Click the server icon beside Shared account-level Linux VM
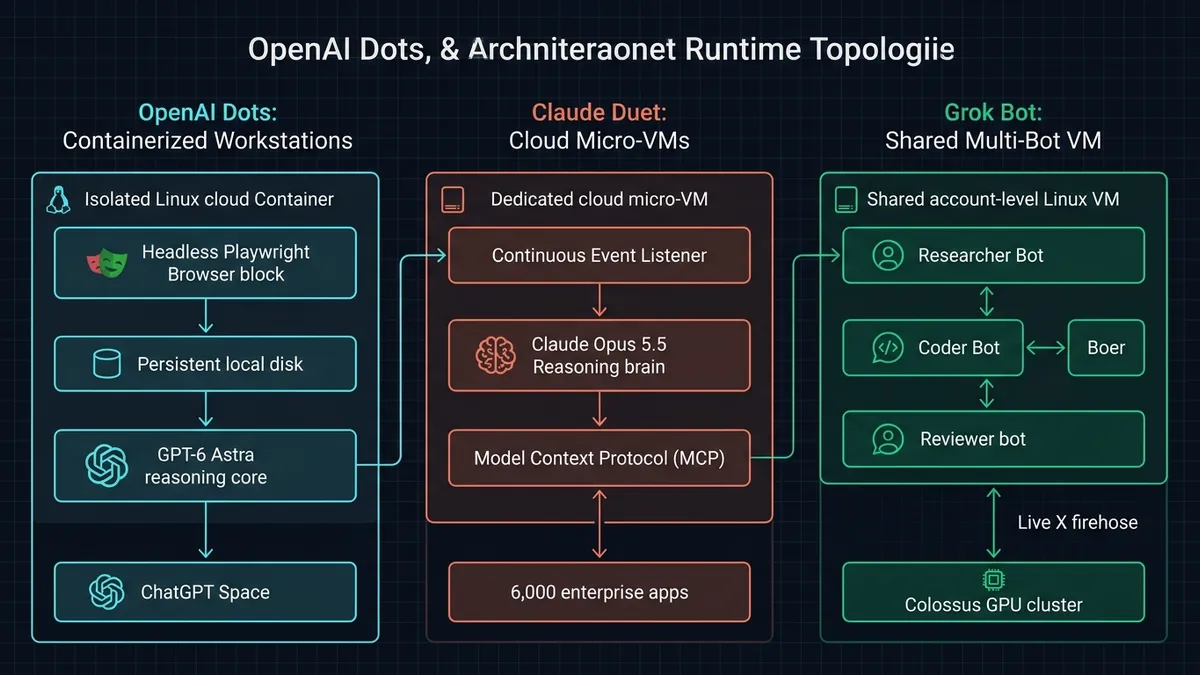Screen dimensions: 1200x675 (x=847, y=199)
